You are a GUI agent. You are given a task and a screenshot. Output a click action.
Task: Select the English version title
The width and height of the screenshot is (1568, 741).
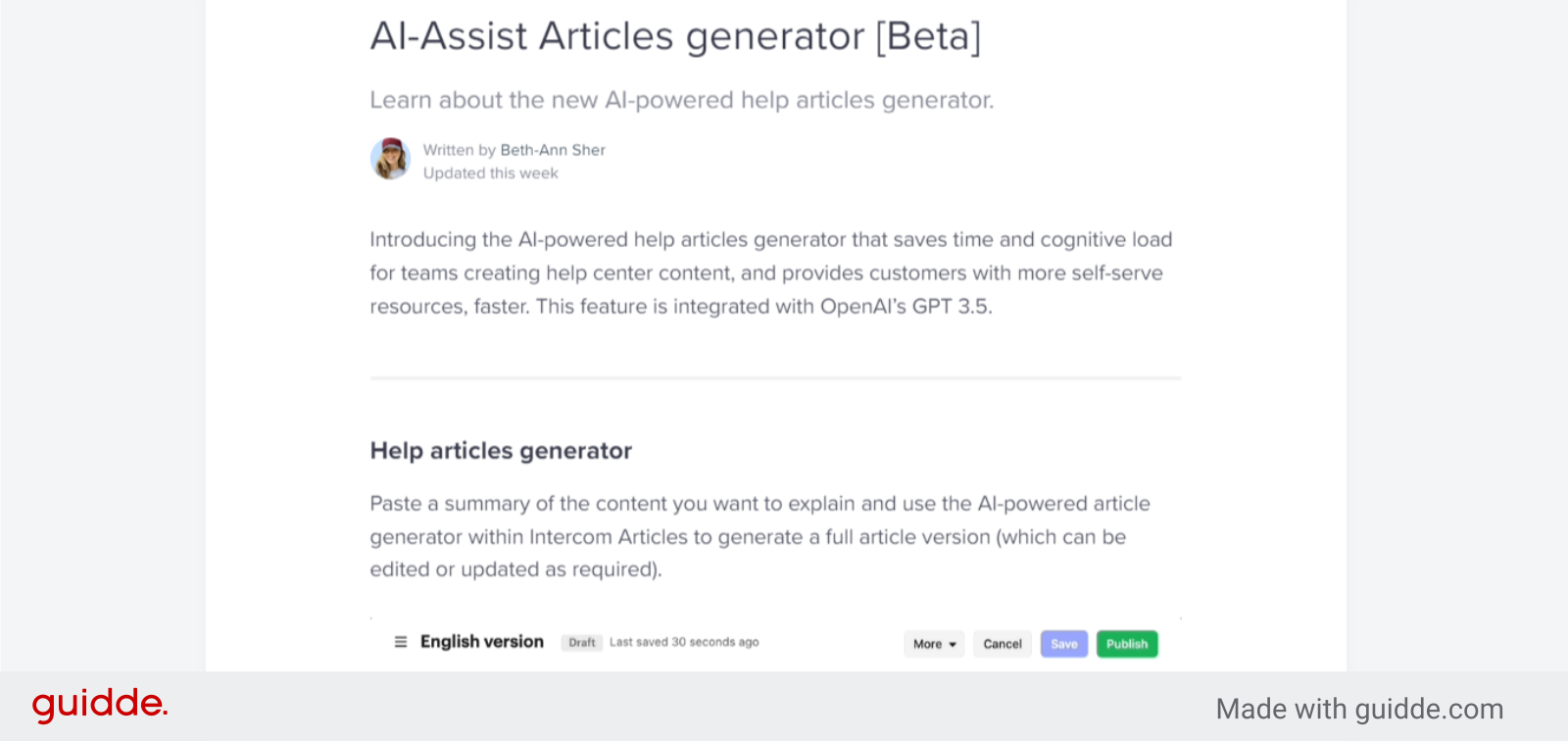pyautogui.click(x=481, y=641)
